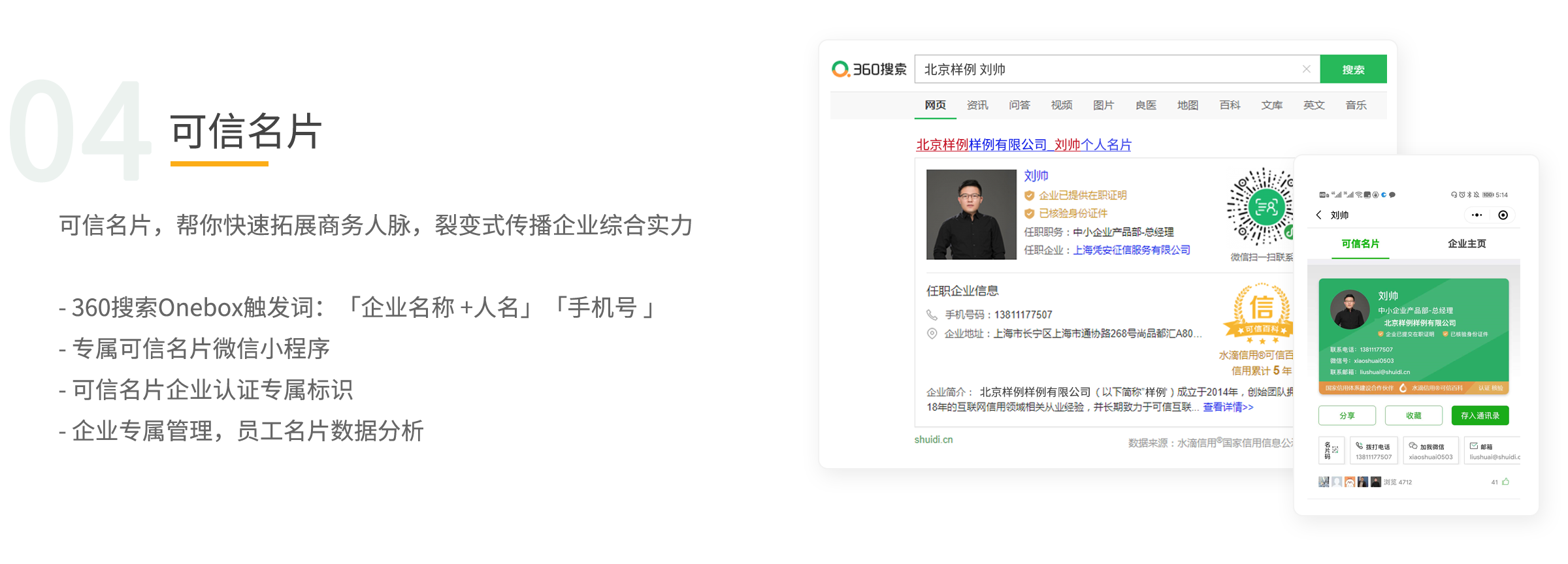Clear the search box with the X icon
The image size is (1568, 564).
(x=1306, y=69)
